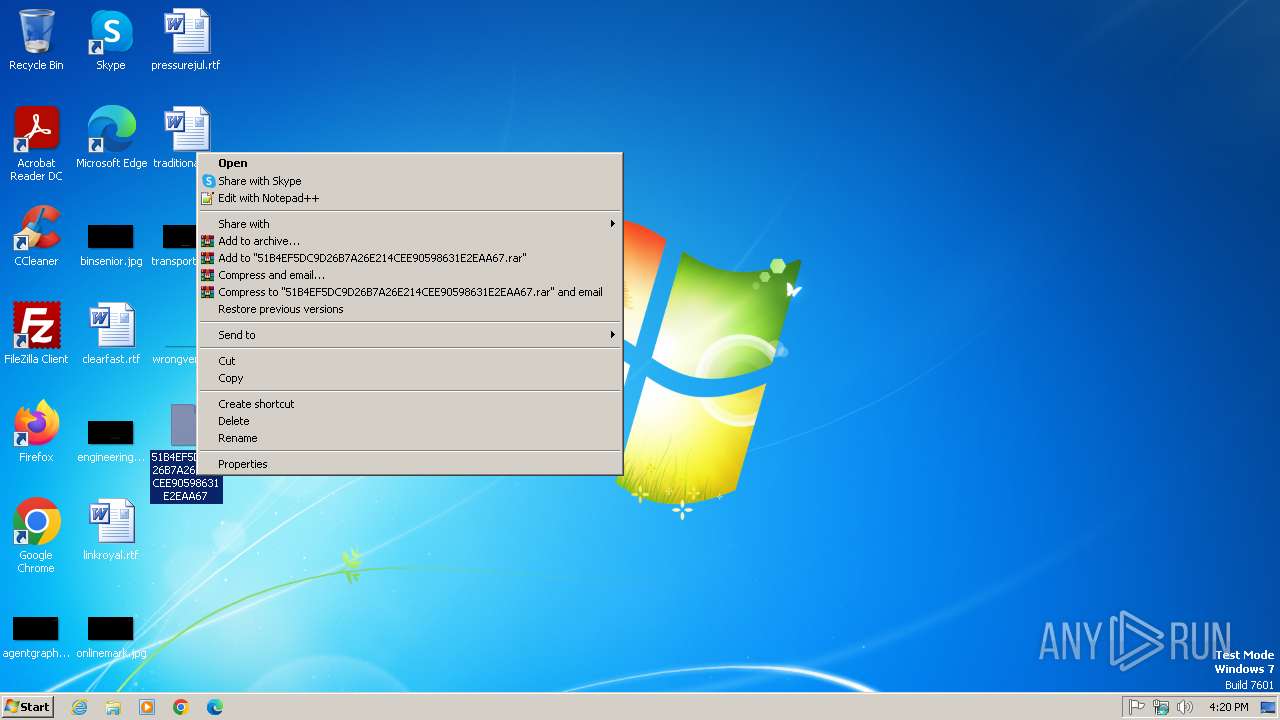1280x720 pixels.
Task: Choose Cut in the context menu
Action: (x=410, y=361)
